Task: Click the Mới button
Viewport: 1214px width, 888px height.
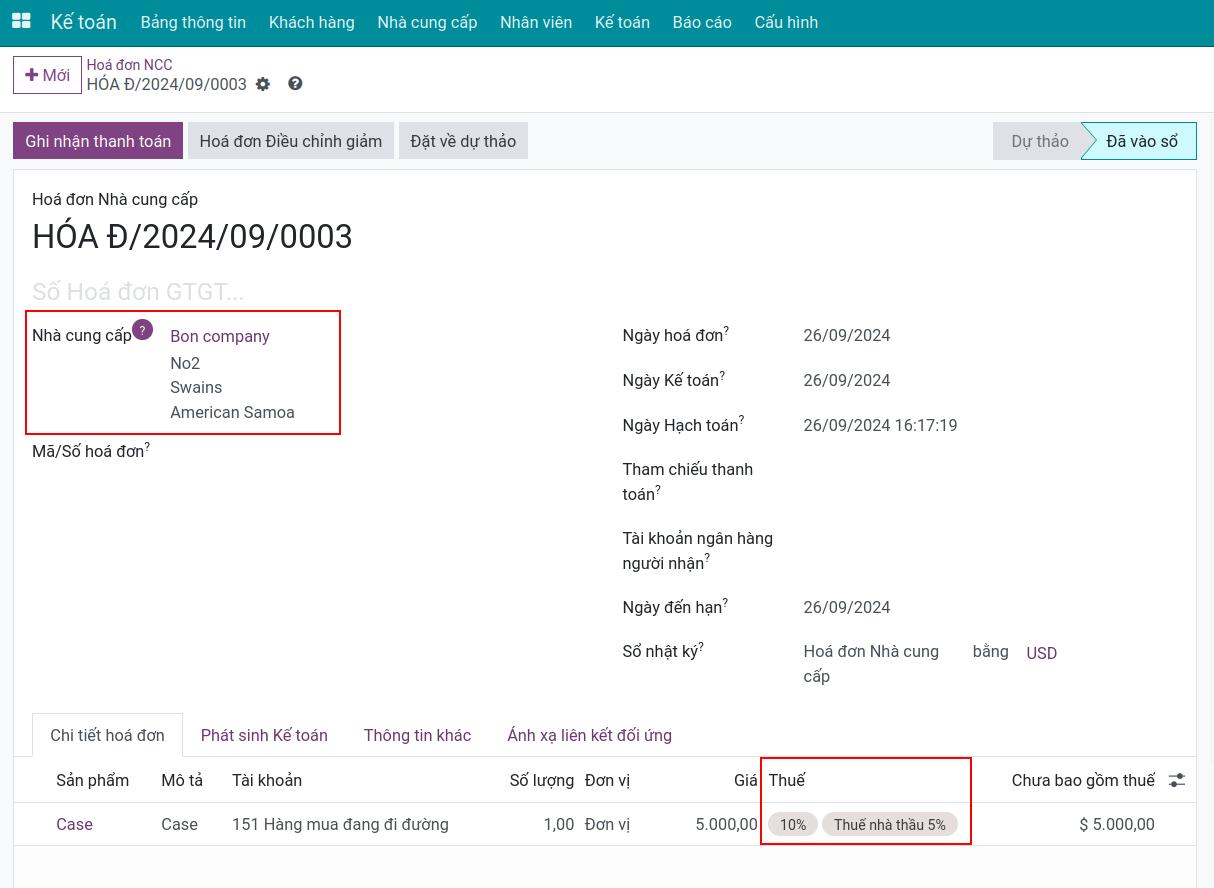Action: 47,75
